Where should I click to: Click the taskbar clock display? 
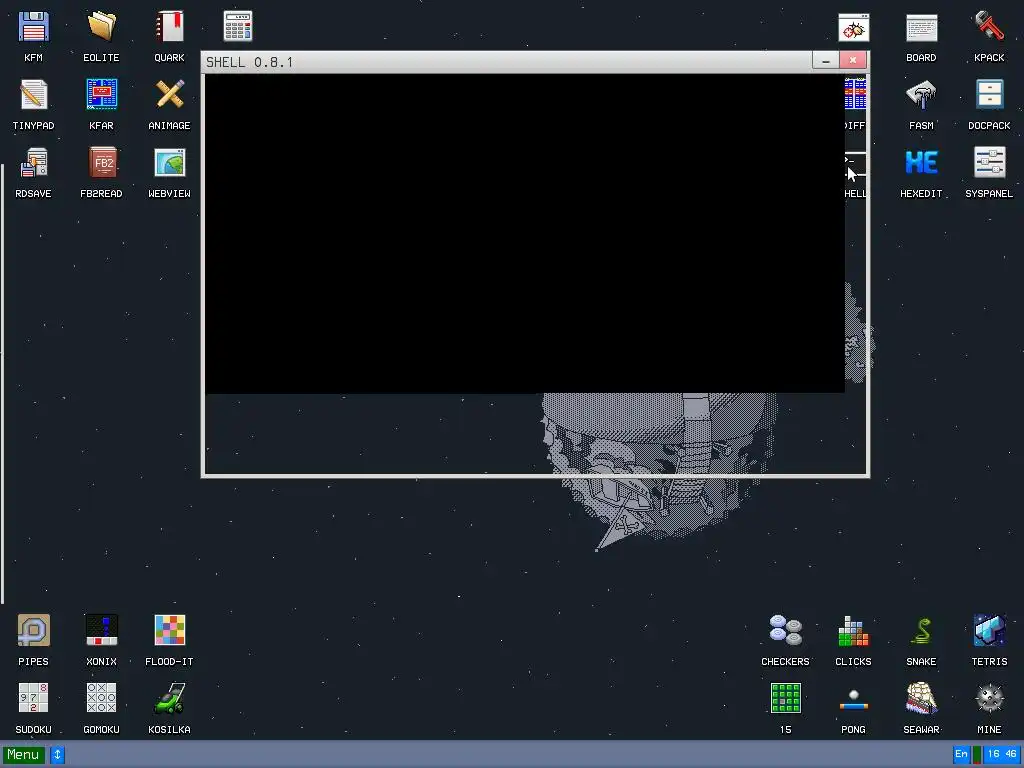click(1002, 754)
